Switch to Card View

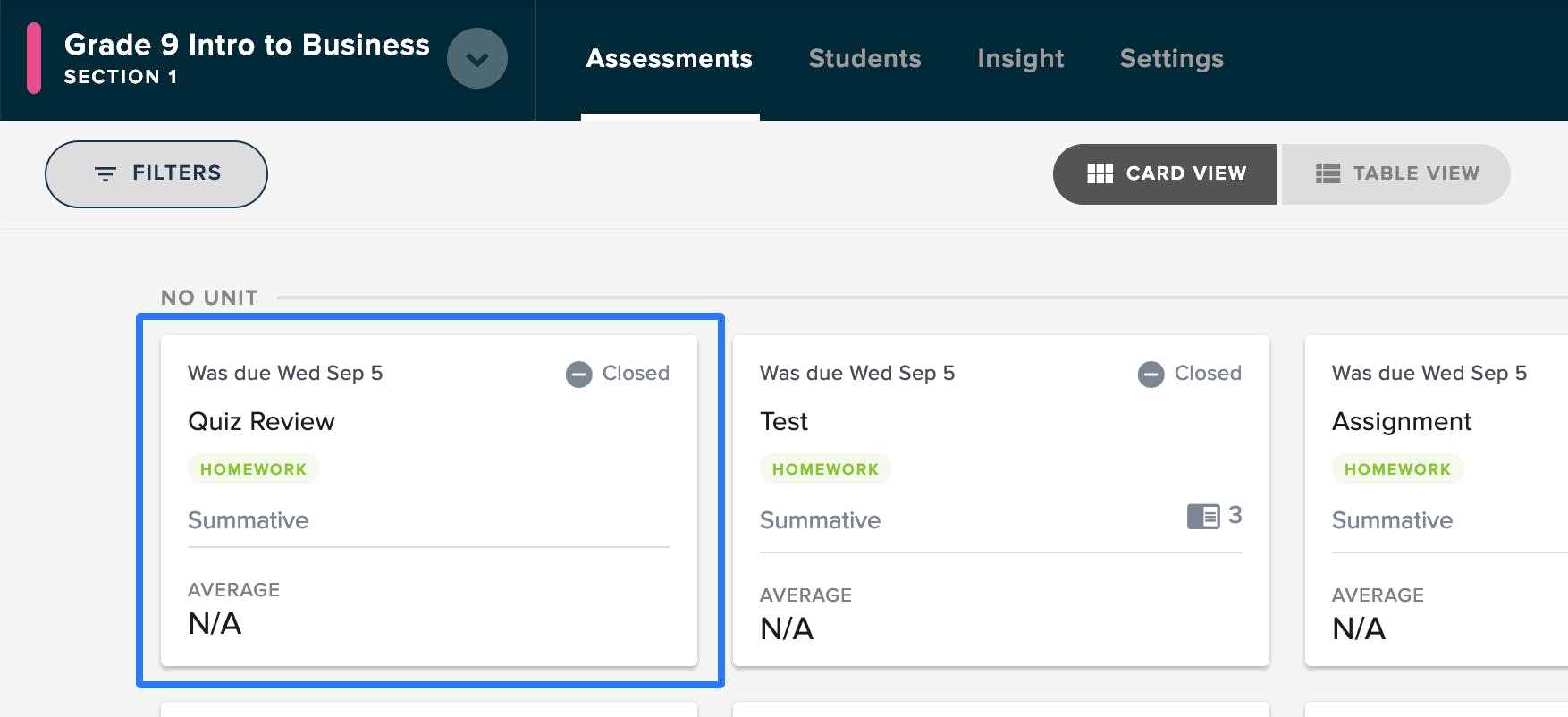pos(1165,173)
